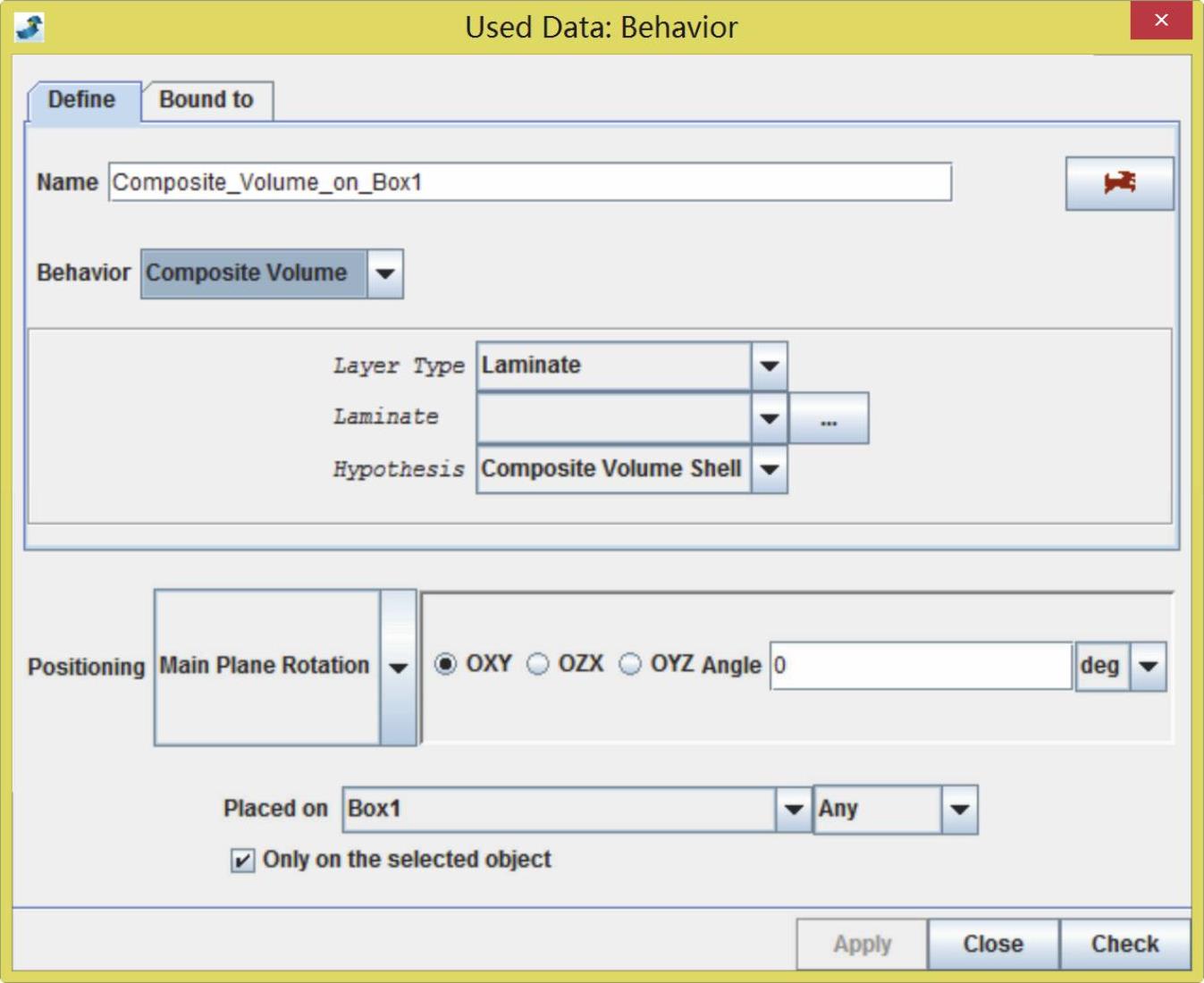Open the Laminate selection dropdown

769,417
